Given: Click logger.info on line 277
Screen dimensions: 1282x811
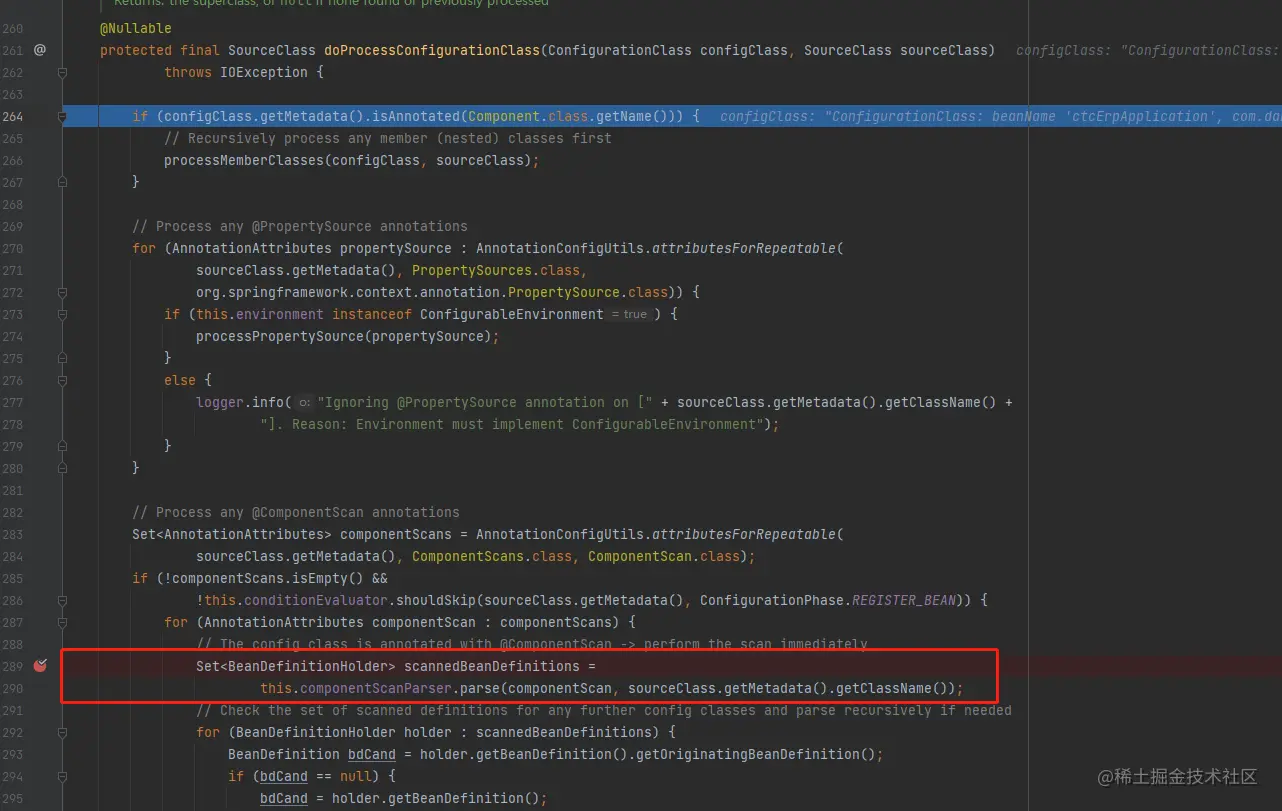Looking at the screenshot, I should pyautogui.click(x=240, y=402).
